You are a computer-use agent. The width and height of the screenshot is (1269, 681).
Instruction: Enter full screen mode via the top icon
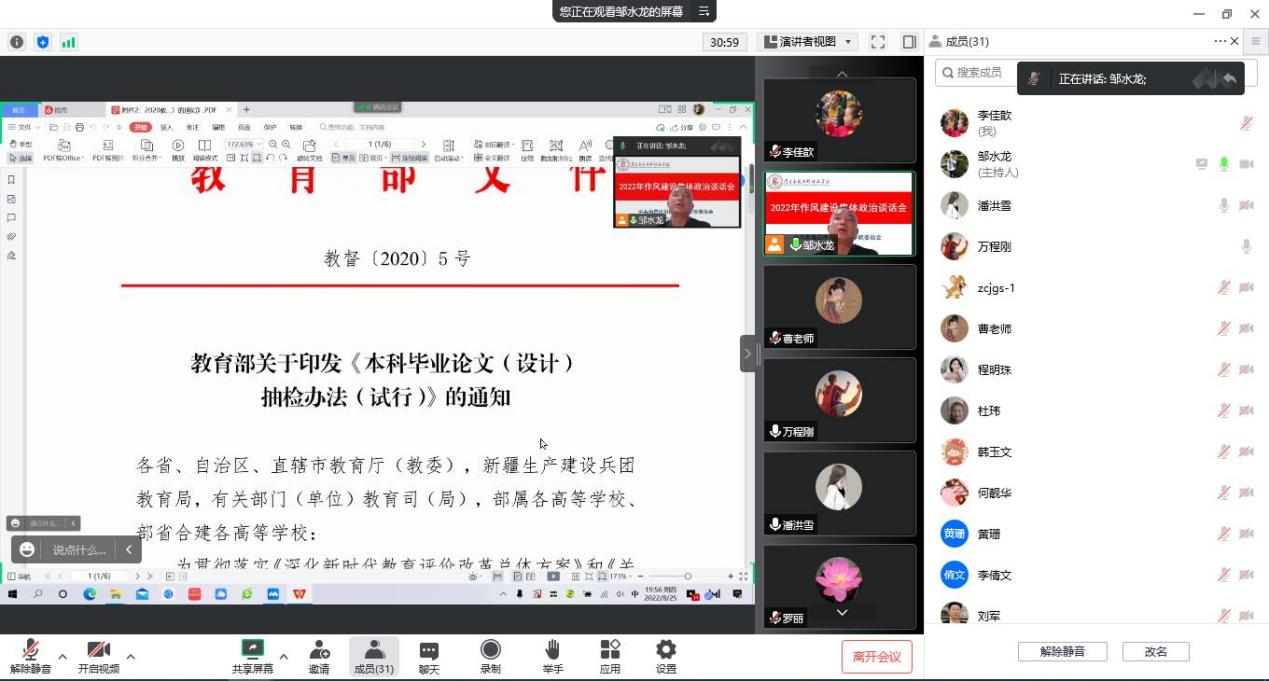point(878,42)
